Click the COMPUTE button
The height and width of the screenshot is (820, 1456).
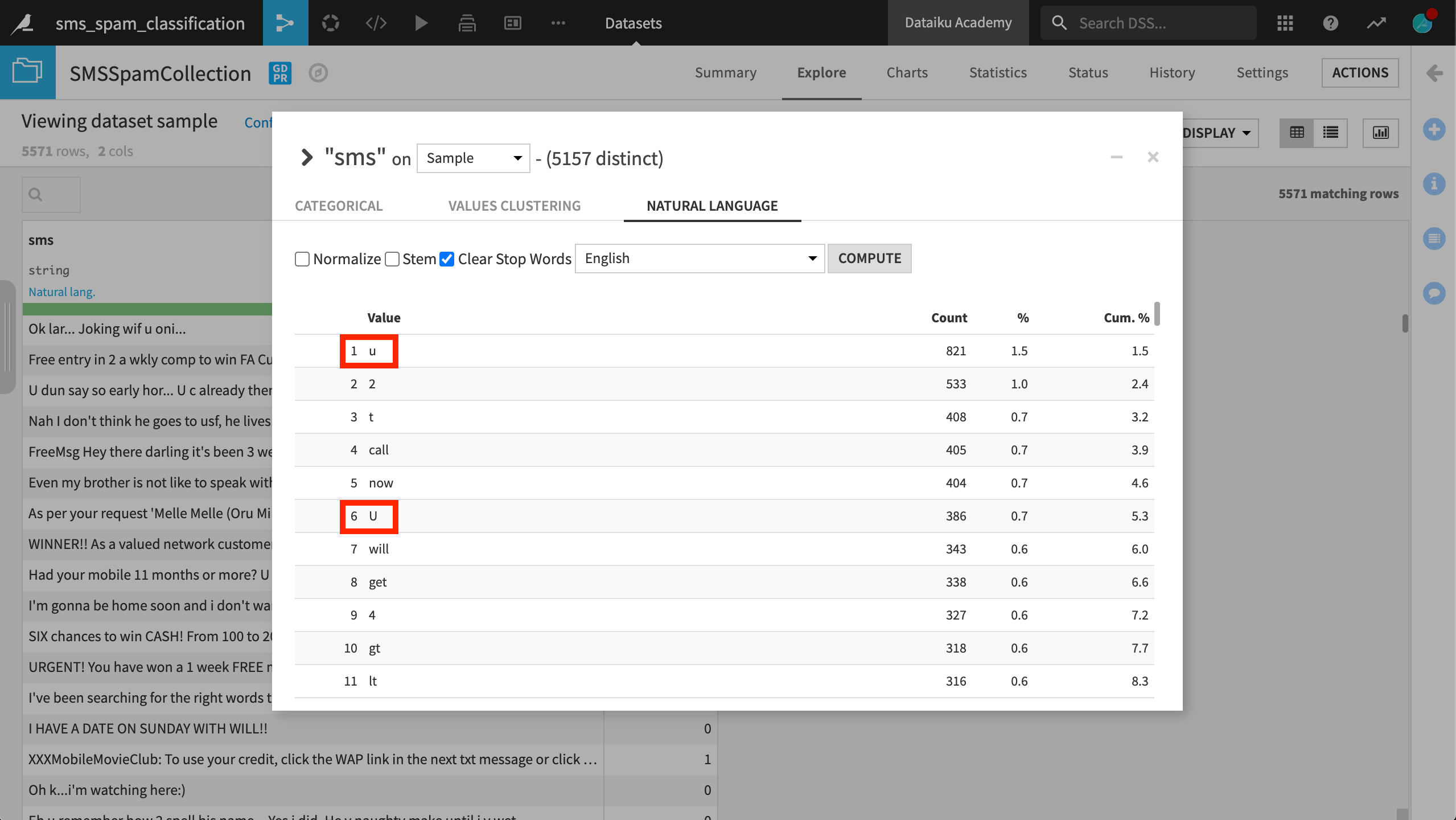pos(869,259)
